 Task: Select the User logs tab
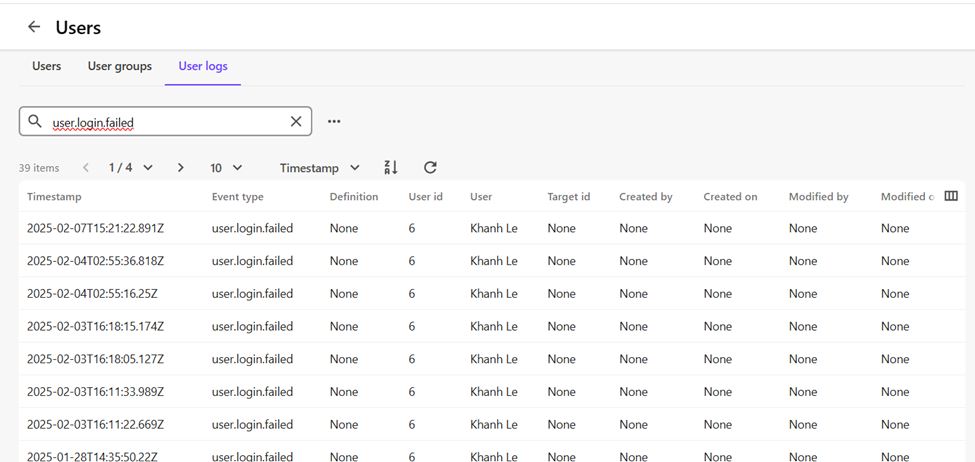coord(203,66)
